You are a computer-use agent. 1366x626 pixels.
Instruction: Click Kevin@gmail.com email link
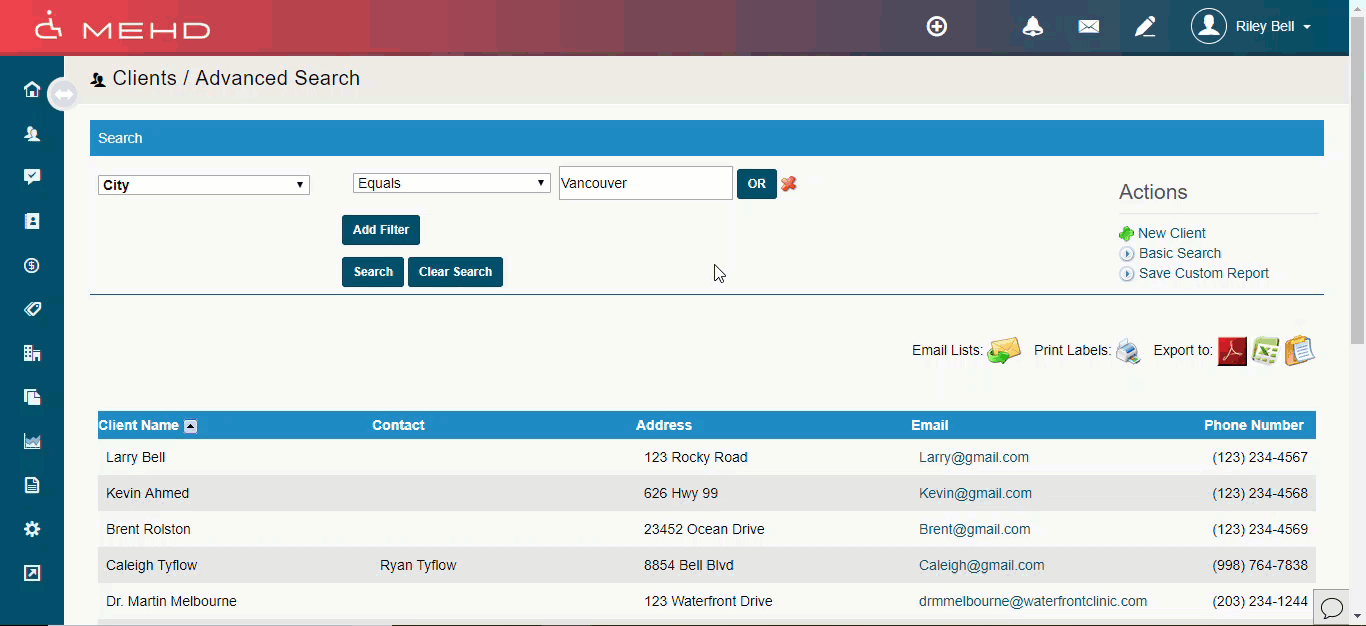[x=975, y=493]
